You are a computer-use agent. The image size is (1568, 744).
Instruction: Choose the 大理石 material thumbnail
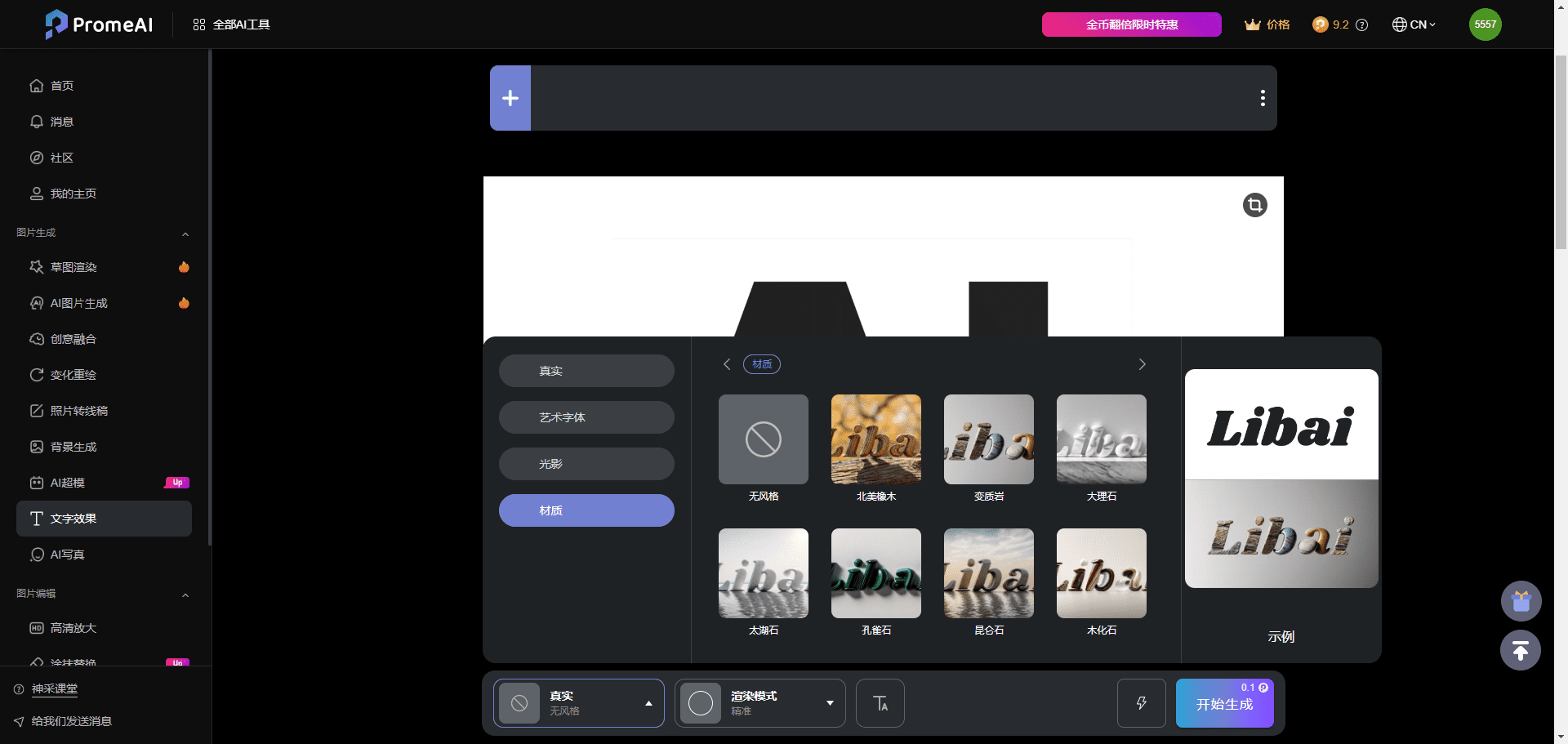tap(1102, 439)
